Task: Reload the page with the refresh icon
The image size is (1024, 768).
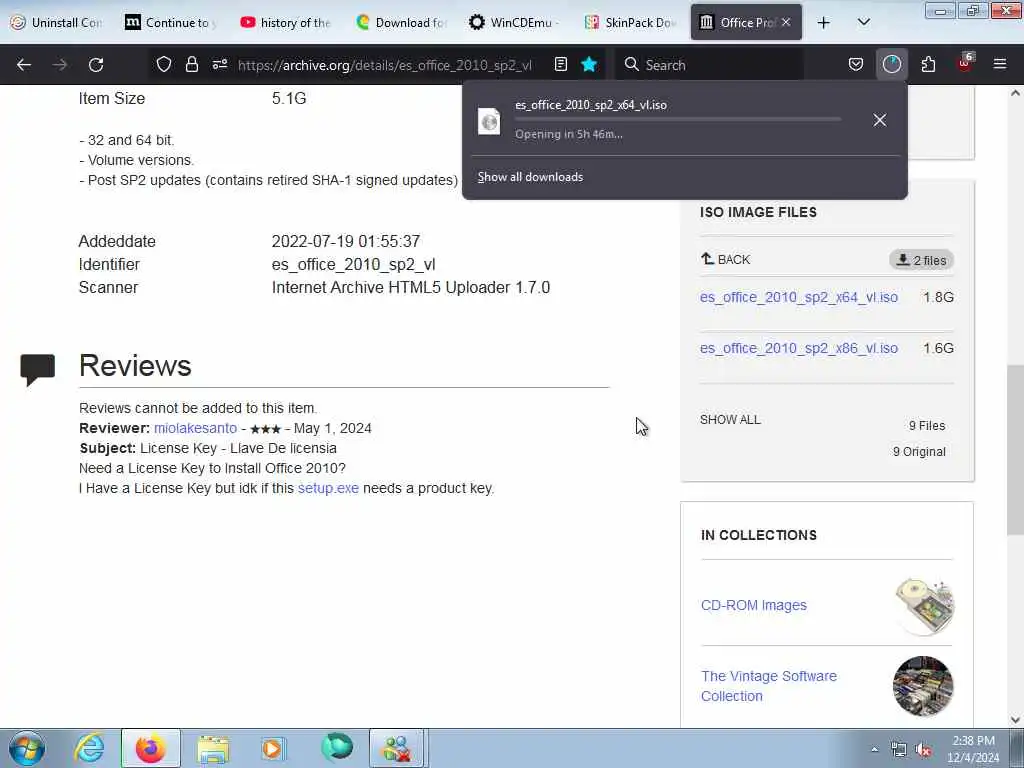Action: coord(96,65)
